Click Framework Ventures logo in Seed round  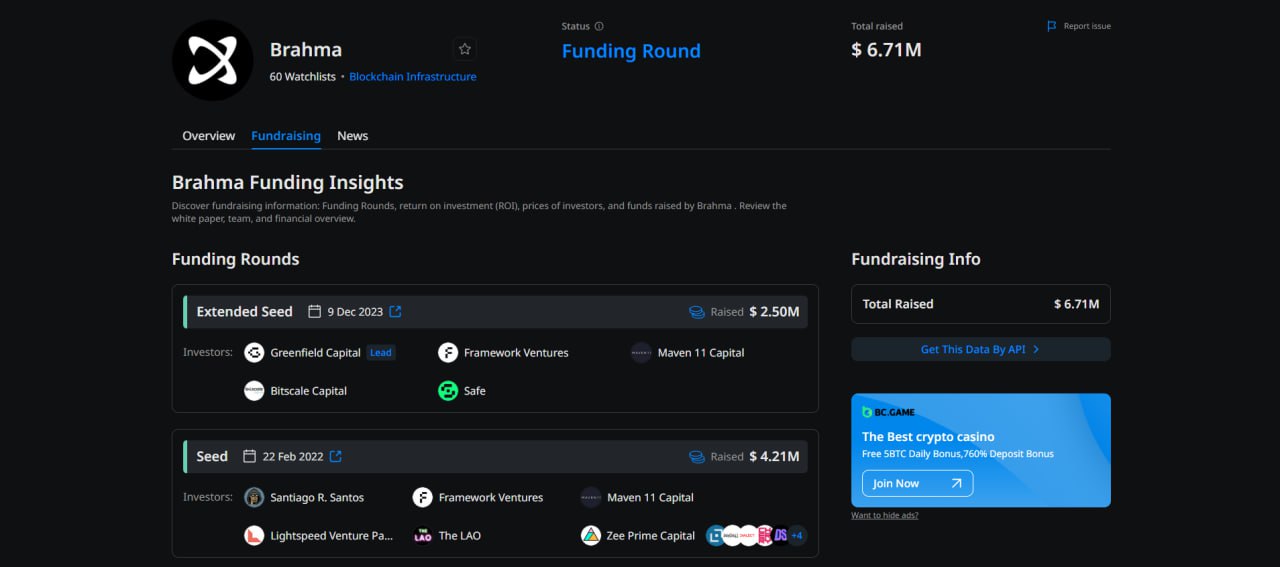click(x=423, y=498)
